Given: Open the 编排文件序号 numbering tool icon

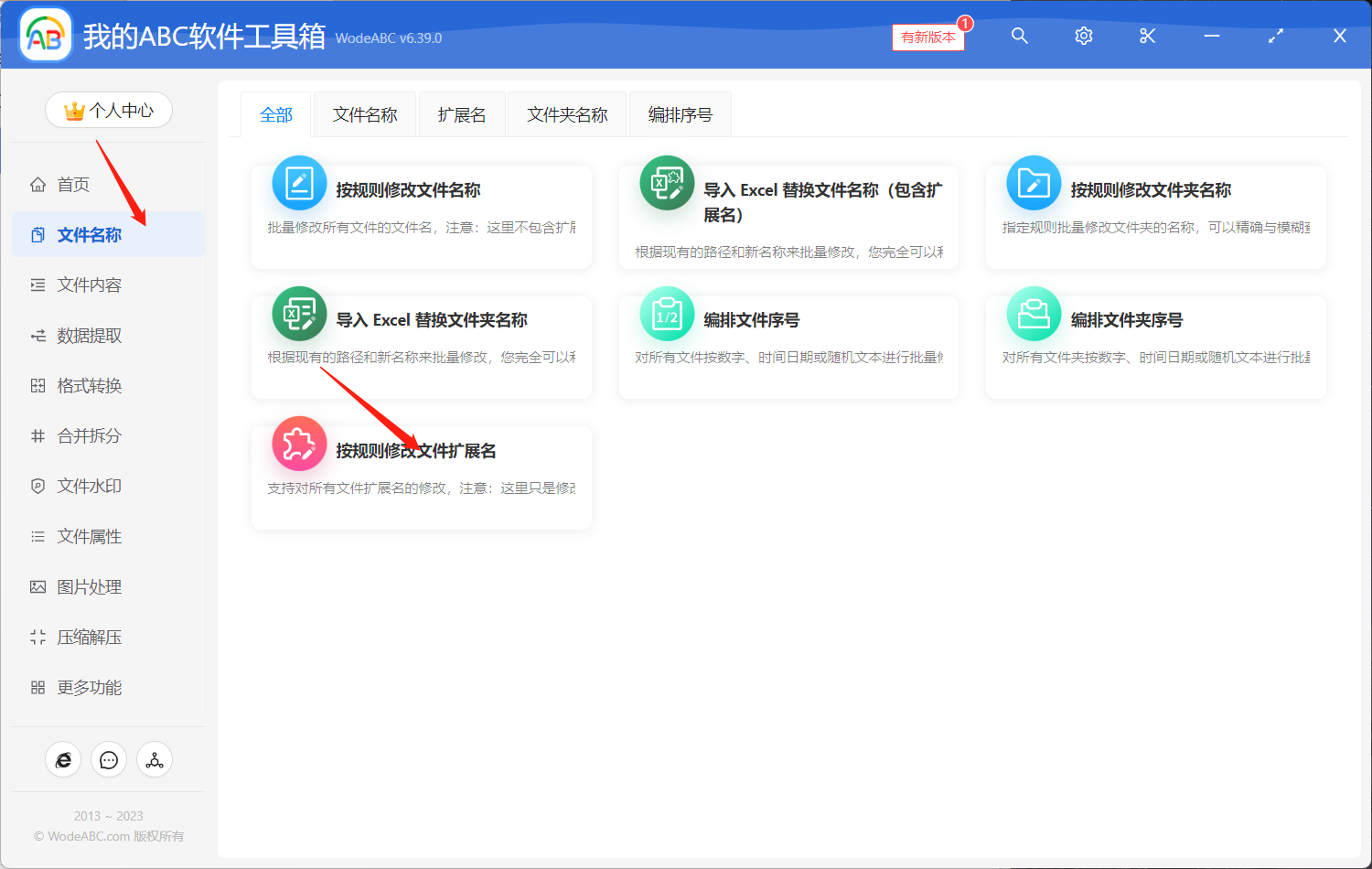Looking at the screenshot, I should (666, 313).
